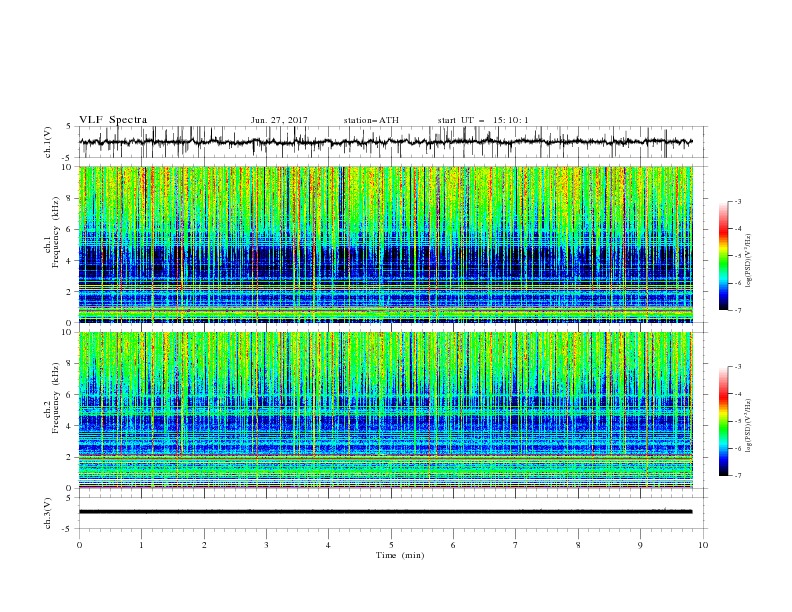
Task: Click the "Time (min)" axis label
Action: tap(400, 555)
